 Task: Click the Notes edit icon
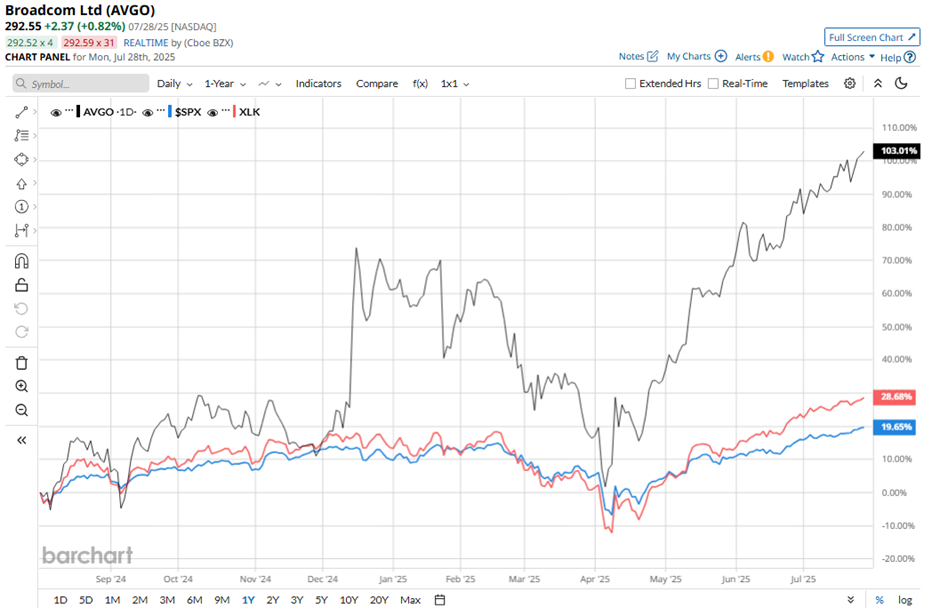point(652,56)
